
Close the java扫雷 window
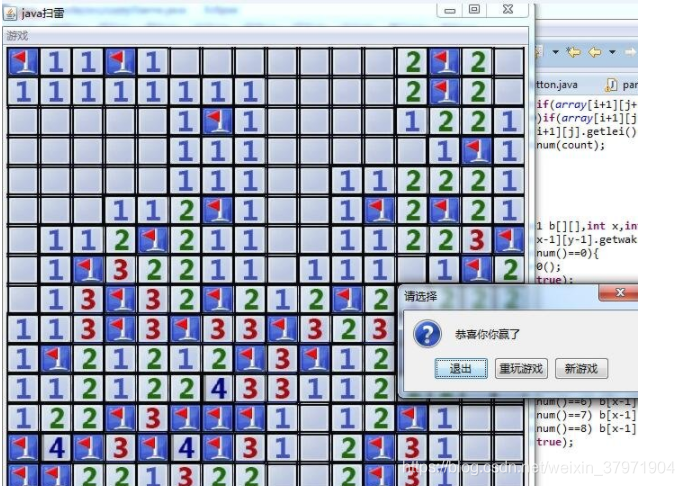tap(508, 10)
